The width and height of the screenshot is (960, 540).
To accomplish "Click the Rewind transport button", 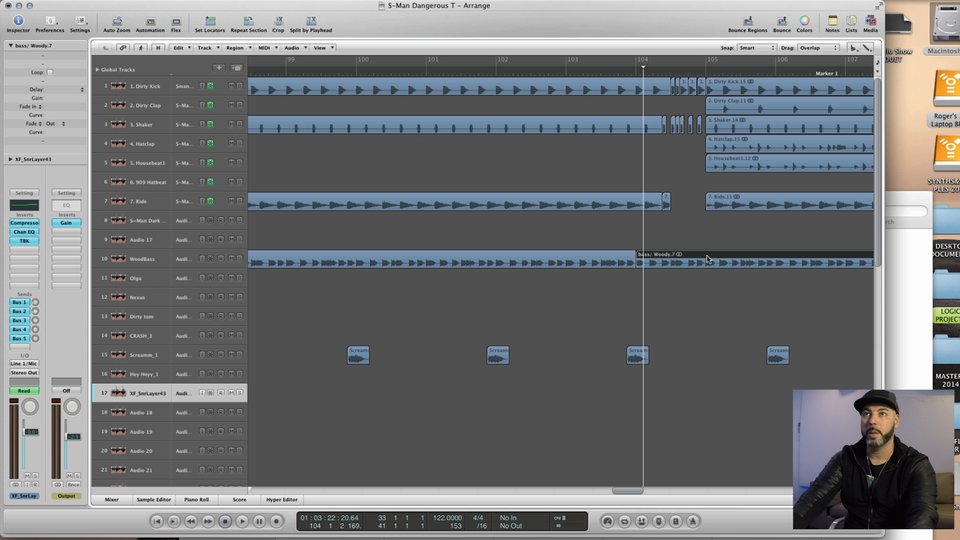I will [191, 521].
